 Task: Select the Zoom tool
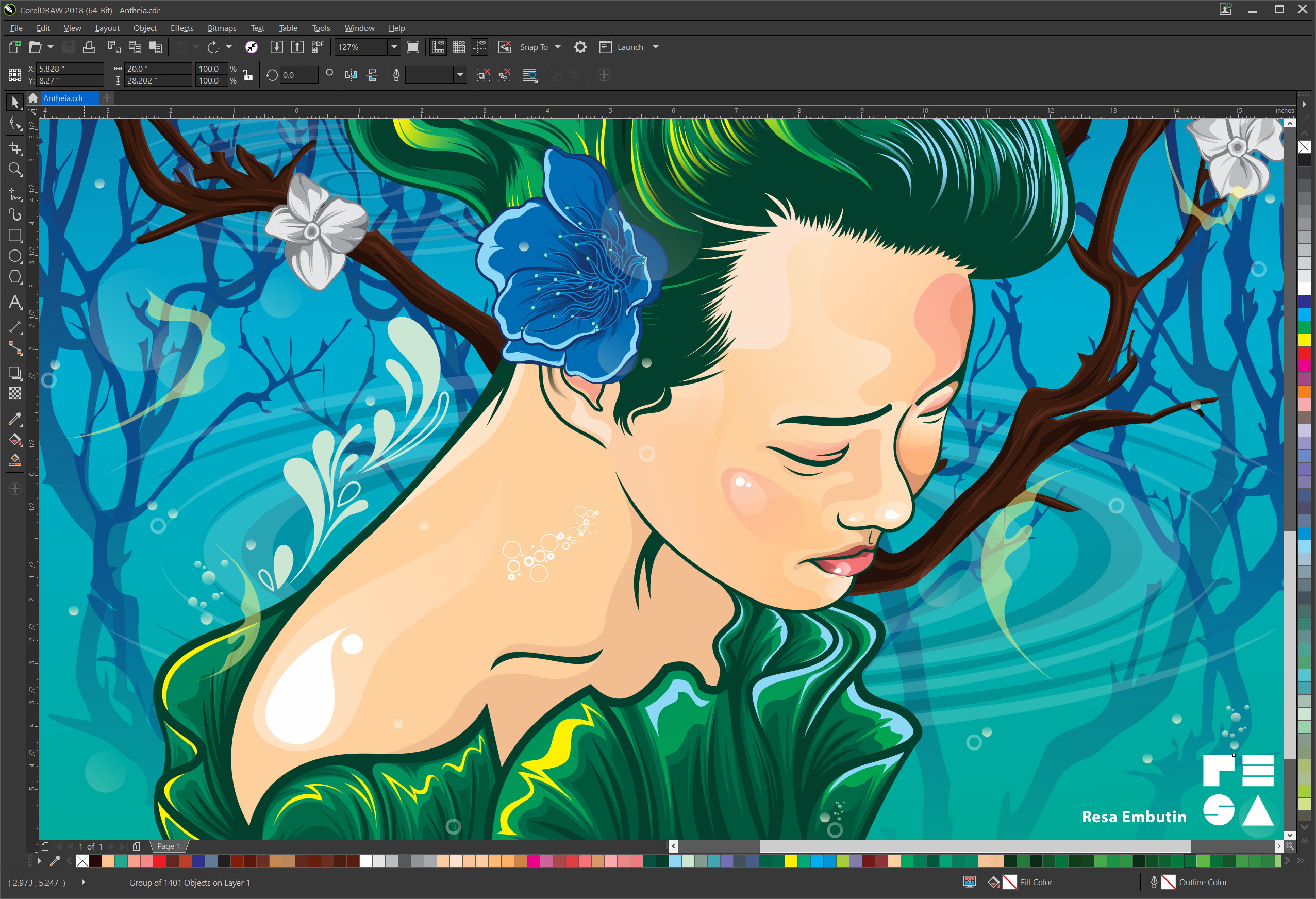coord(14,171)
